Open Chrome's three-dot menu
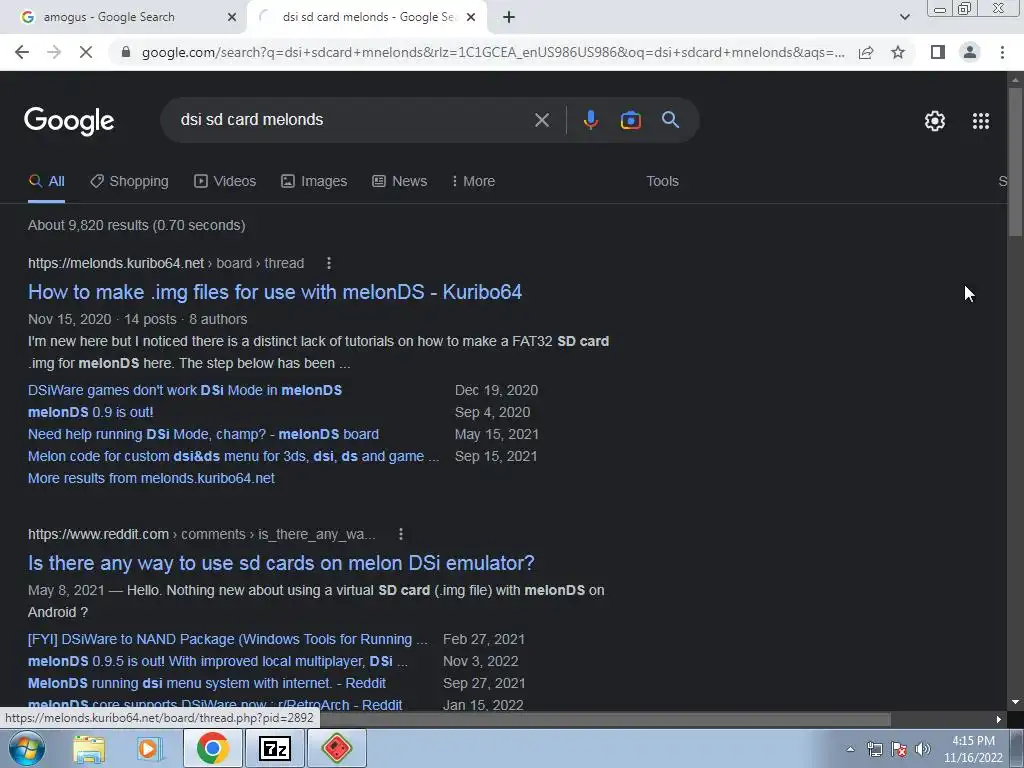1024x768 pixels. [x=1002, y=52]
